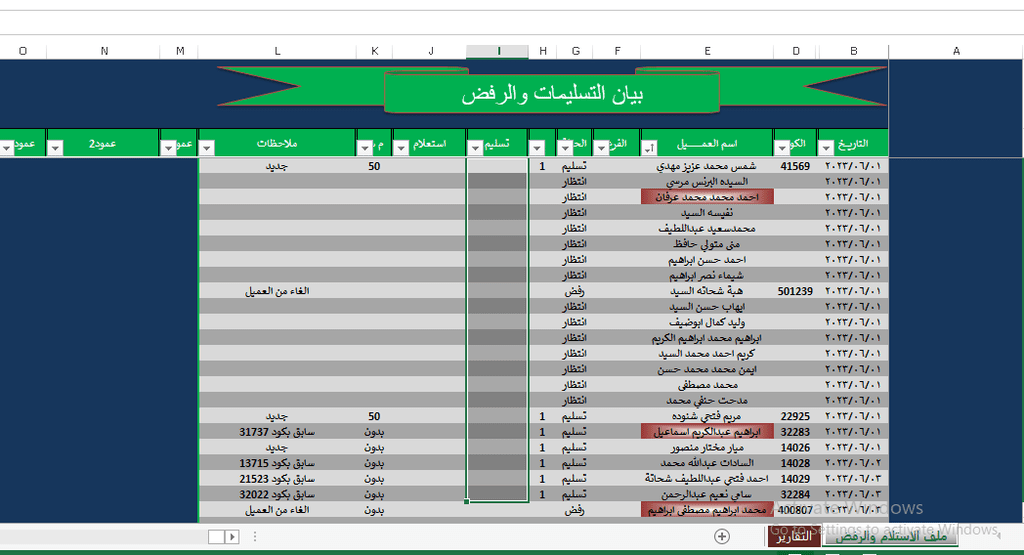1024x555 pixels.
Task: Select column L header
Action: click(277, 51)
